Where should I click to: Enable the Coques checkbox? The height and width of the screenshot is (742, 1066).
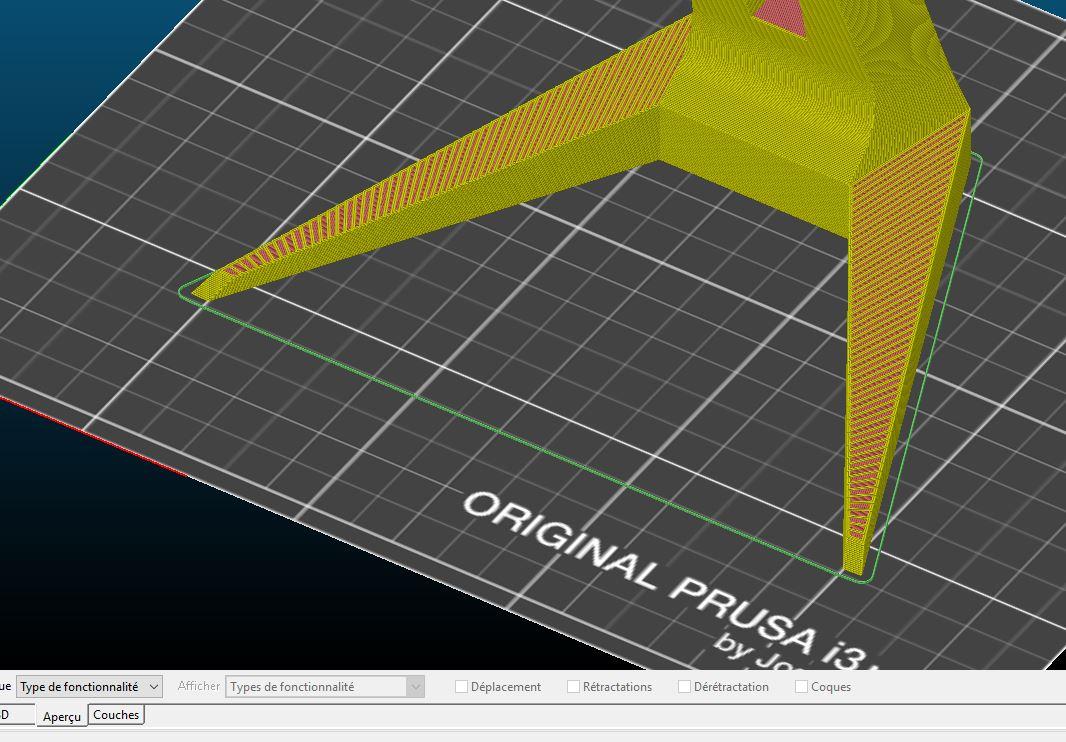click(802, 687)
